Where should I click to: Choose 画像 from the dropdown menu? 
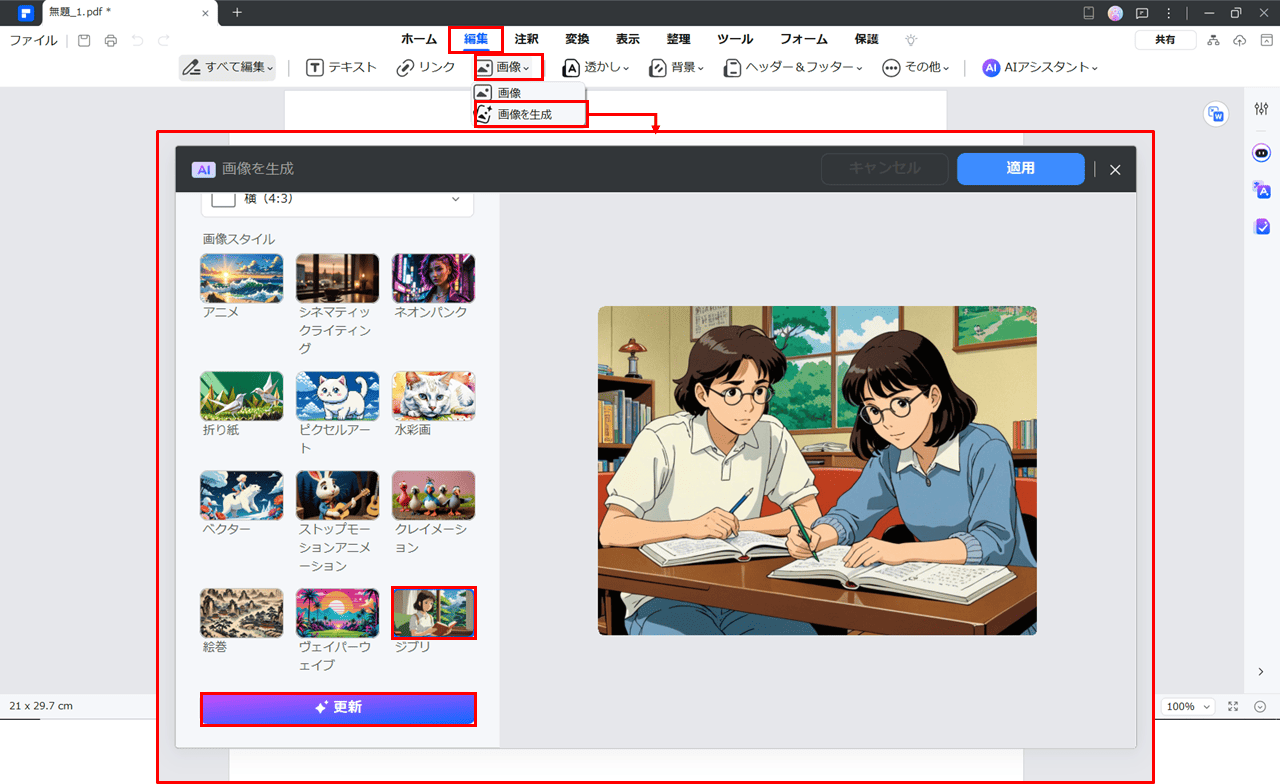pyautogui.click(x=529, y=92)
